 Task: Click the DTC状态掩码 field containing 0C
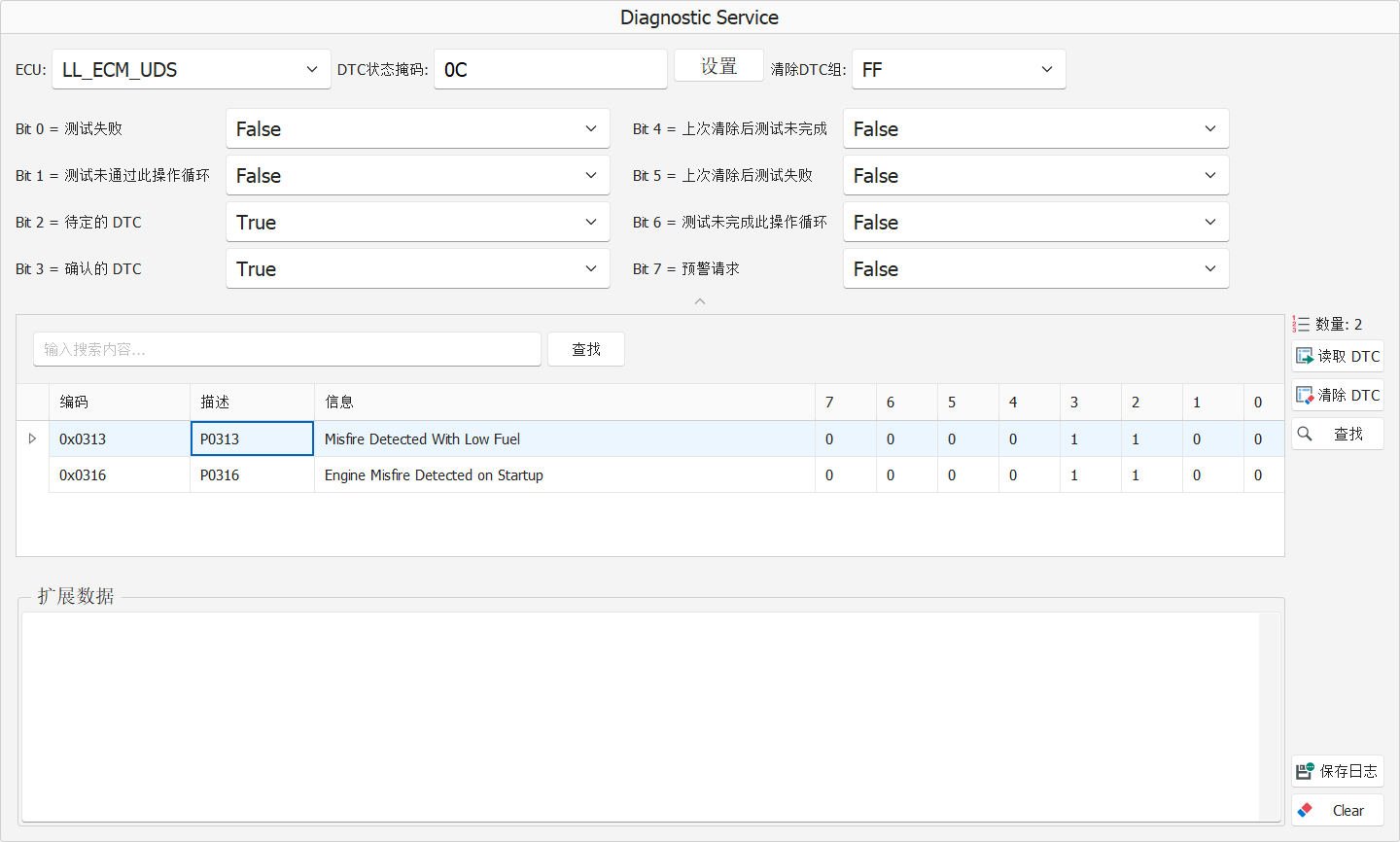pyautogui.click(x=550, y=69)
